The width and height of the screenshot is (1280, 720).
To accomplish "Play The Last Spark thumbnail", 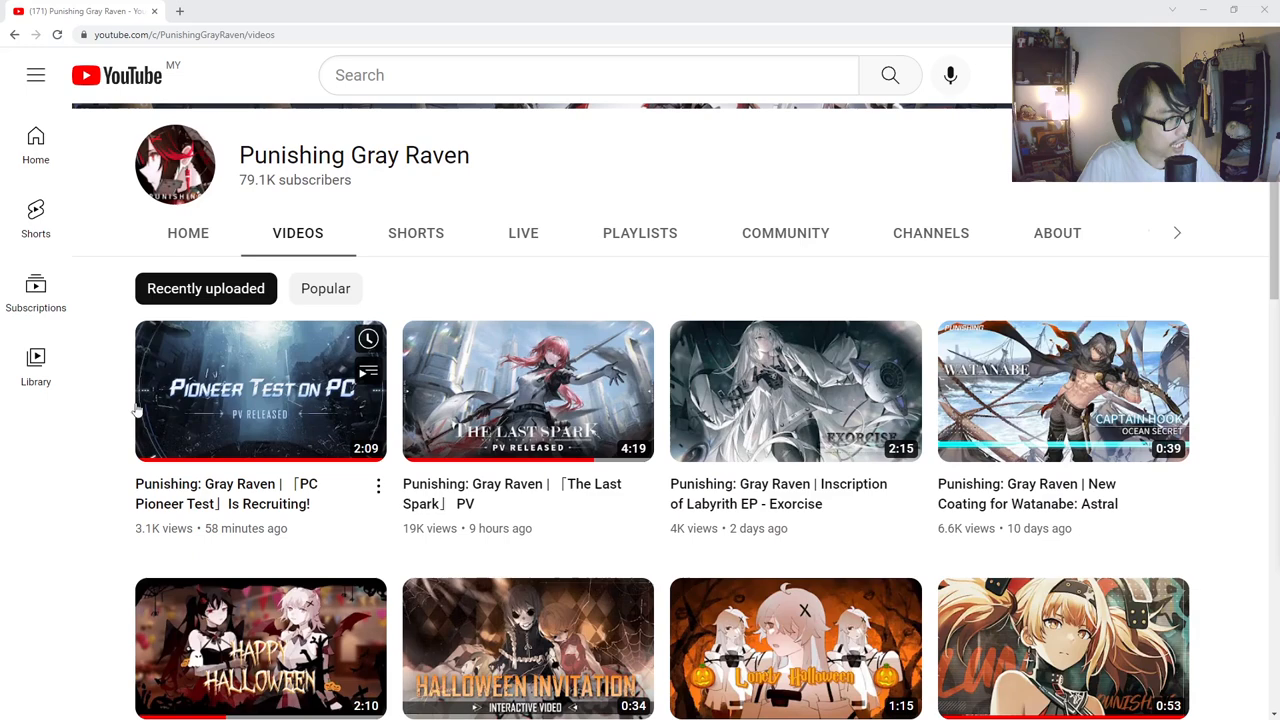I will coord(528,391).
